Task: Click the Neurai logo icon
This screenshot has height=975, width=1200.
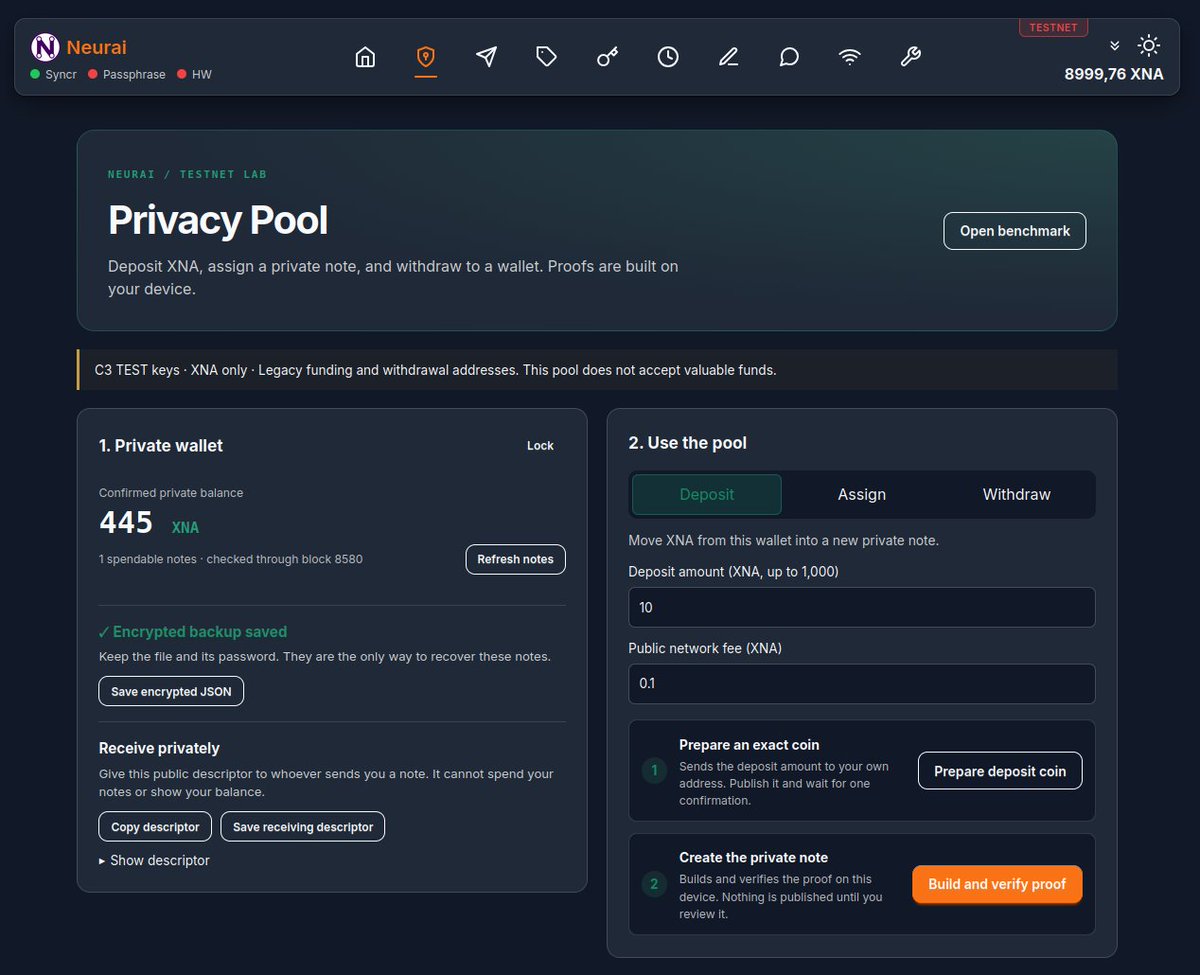Action: (x=45, y=47)
